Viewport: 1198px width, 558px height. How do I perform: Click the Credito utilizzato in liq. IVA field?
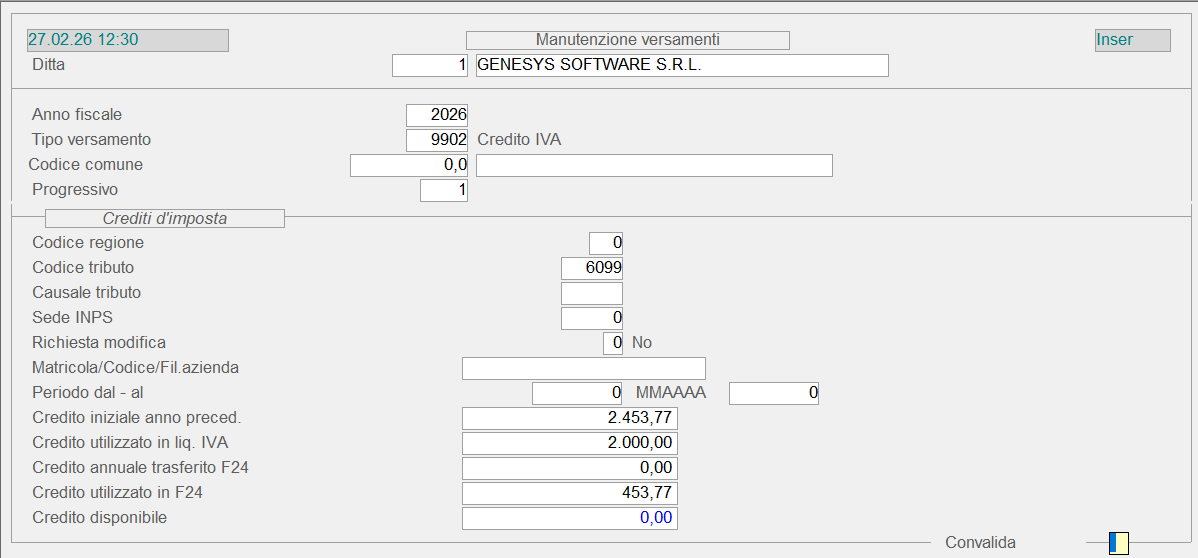570,443
